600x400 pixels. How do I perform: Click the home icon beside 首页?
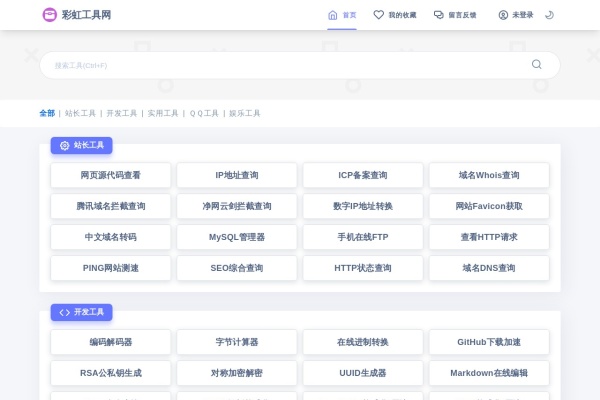point(333,15)
